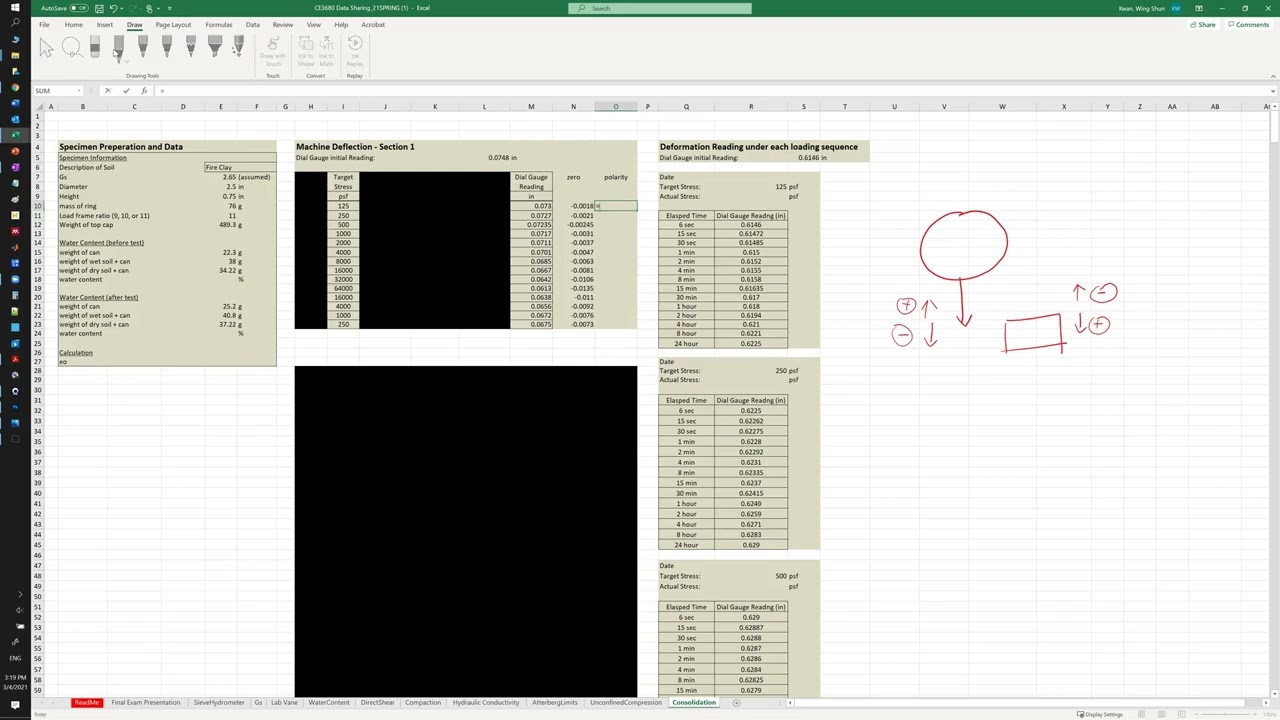Image resolution: width=1280 pixels, height=720 pixels.
Task: Cancel formula entry with X button
Action: pyautogui.click(x=108, y=91)
